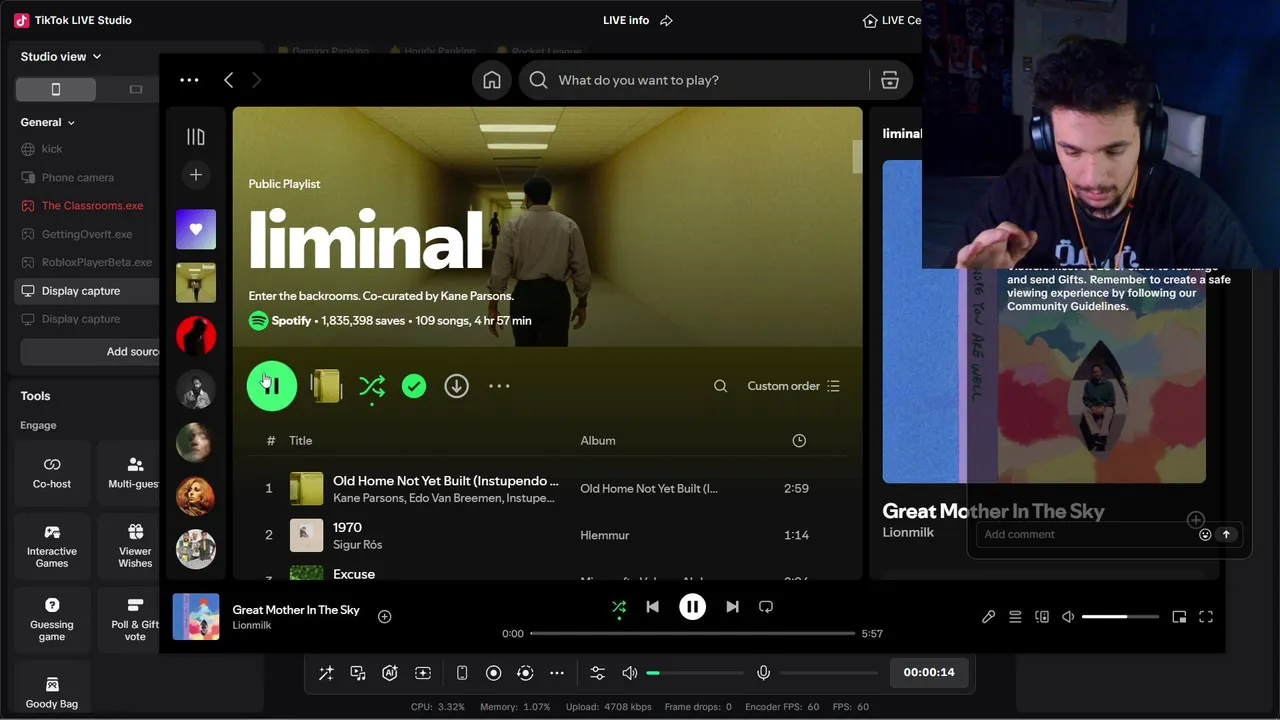Adjust the TikTok speaker volume slider
1280x720 pixels.
695,673
